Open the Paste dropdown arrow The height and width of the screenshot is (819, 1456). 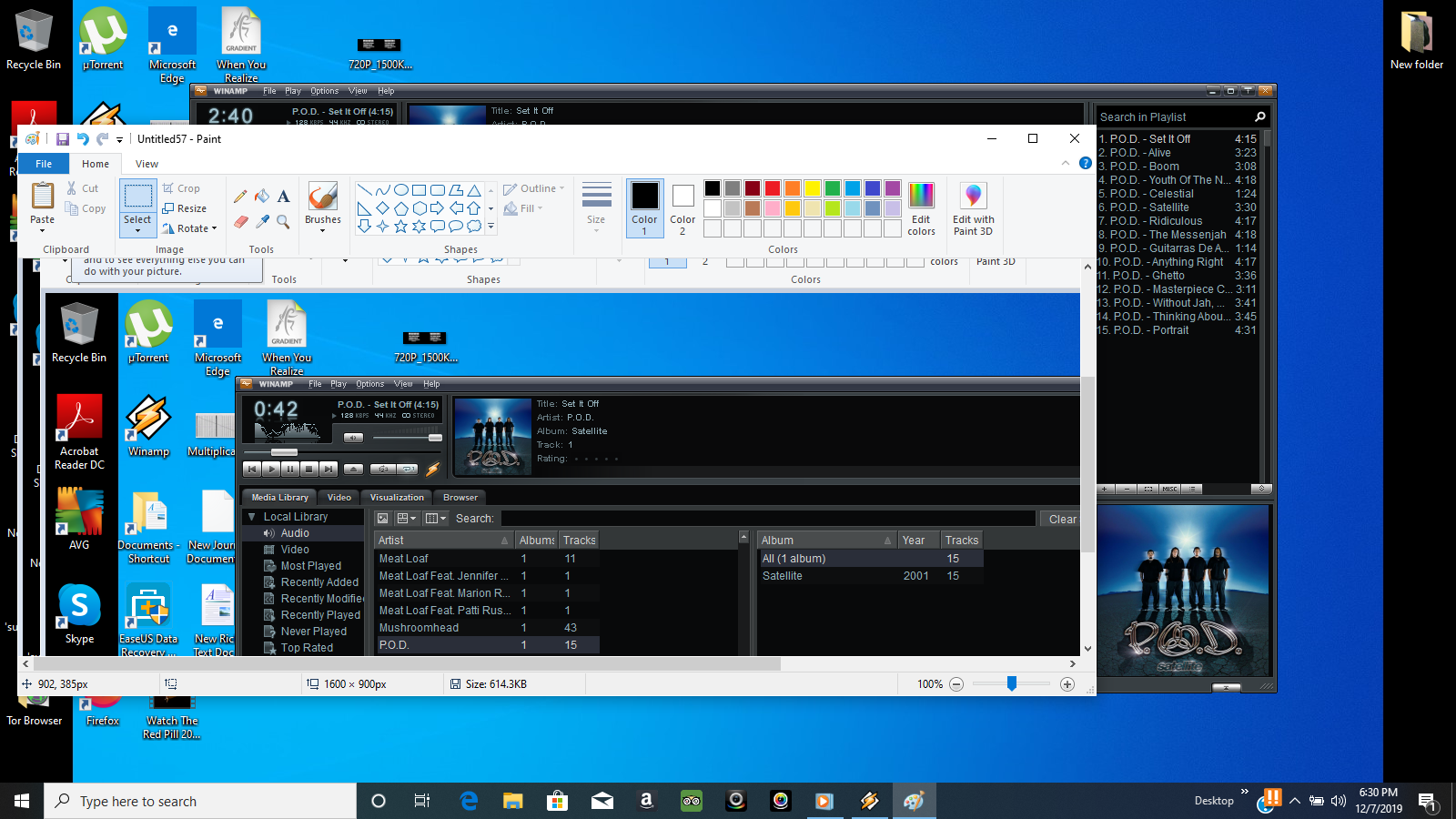(42, 229)
